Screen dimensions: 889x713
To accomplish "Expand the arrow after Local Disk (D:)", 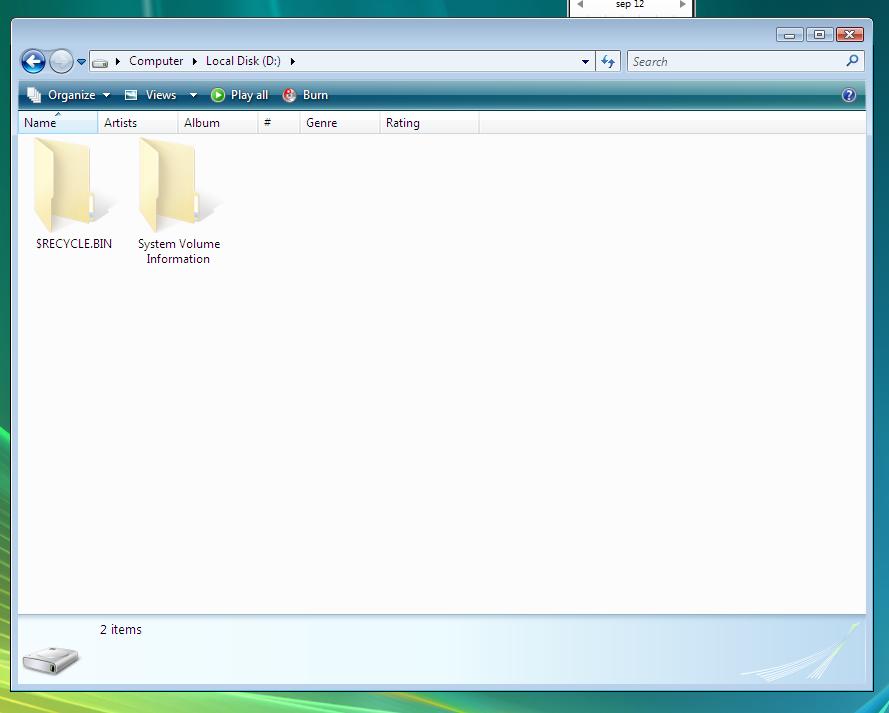I will tap(293, 61).
